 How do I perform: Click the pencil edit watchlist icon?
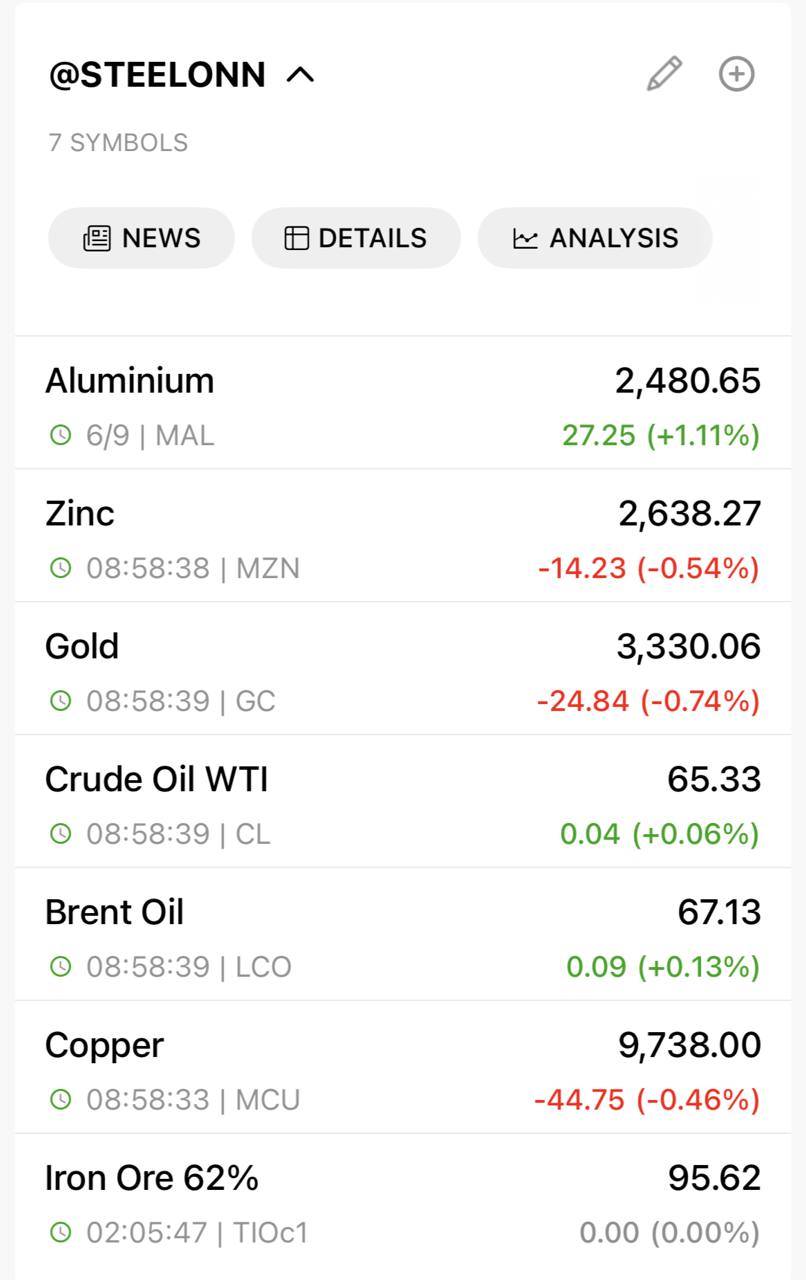click(664, 75)
